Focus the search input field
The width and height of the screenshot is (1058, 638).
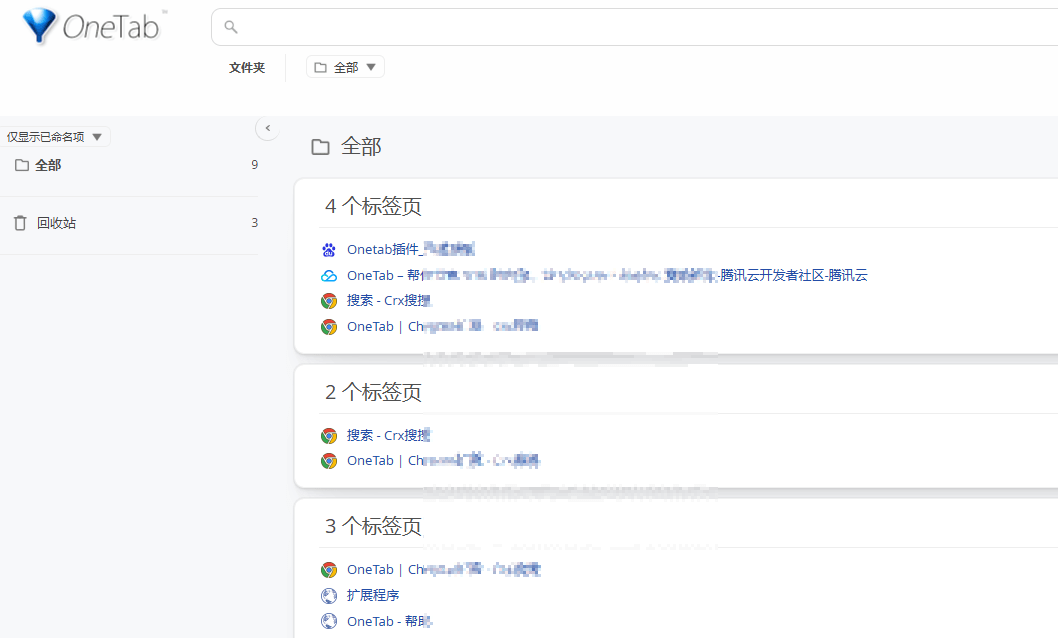634,27
